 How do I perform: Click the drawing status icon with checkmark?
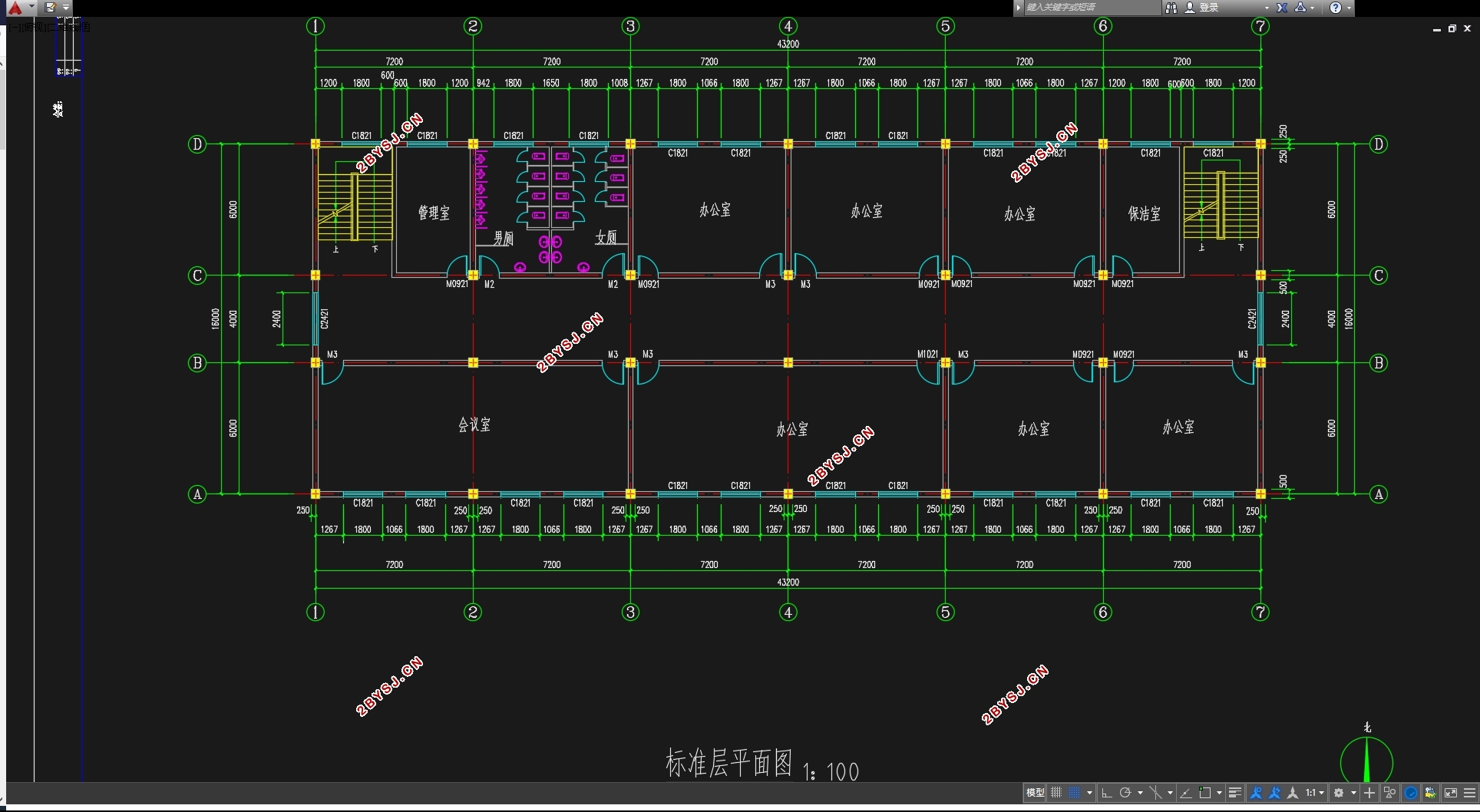coord(1430,793)
